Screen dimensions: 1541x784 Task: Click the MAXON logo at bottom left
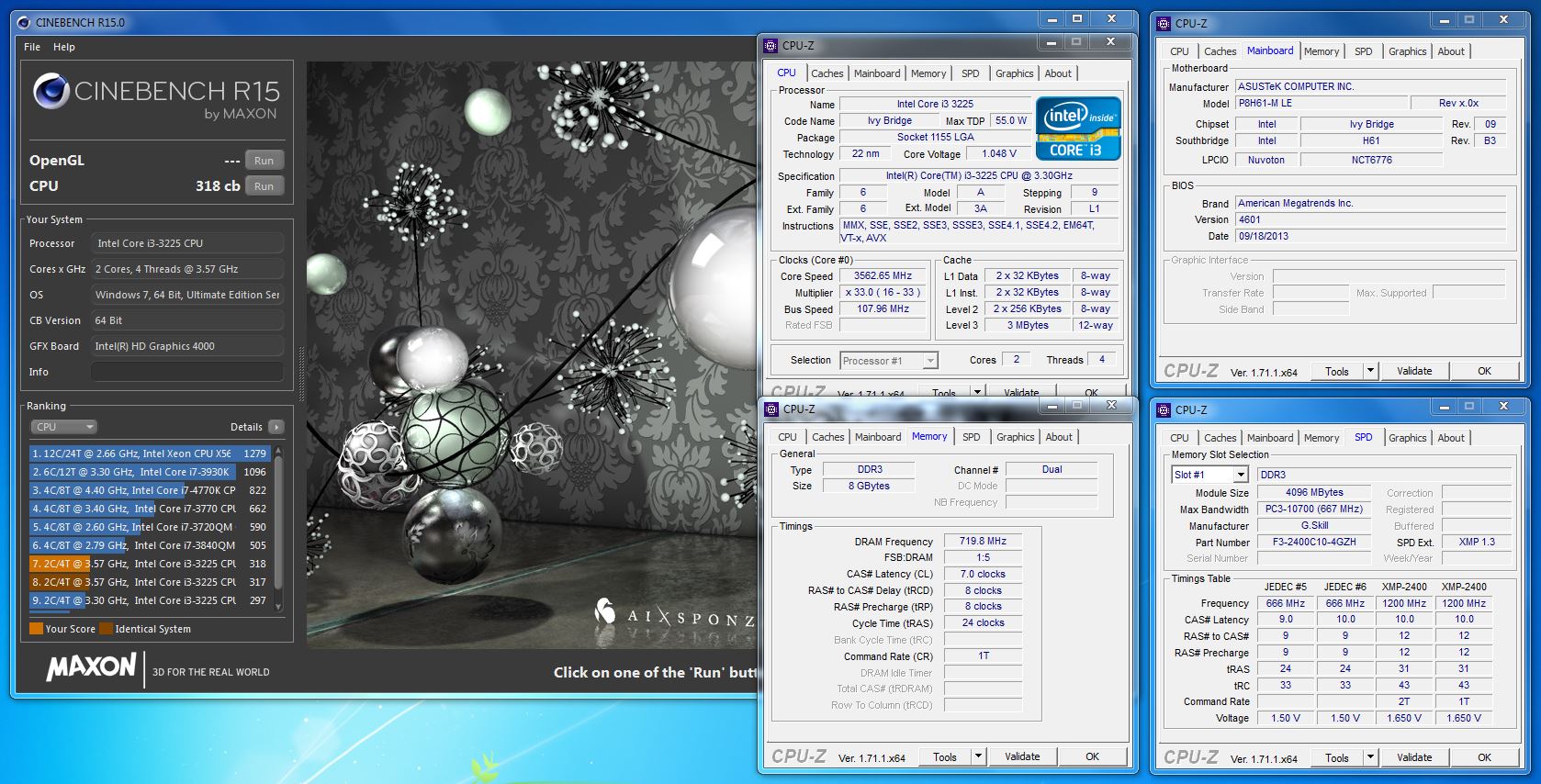pos(92,667)
